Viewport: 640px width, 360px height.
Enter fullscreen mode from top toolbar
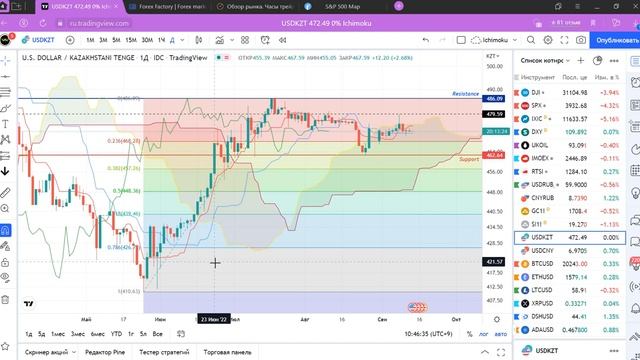564,40
